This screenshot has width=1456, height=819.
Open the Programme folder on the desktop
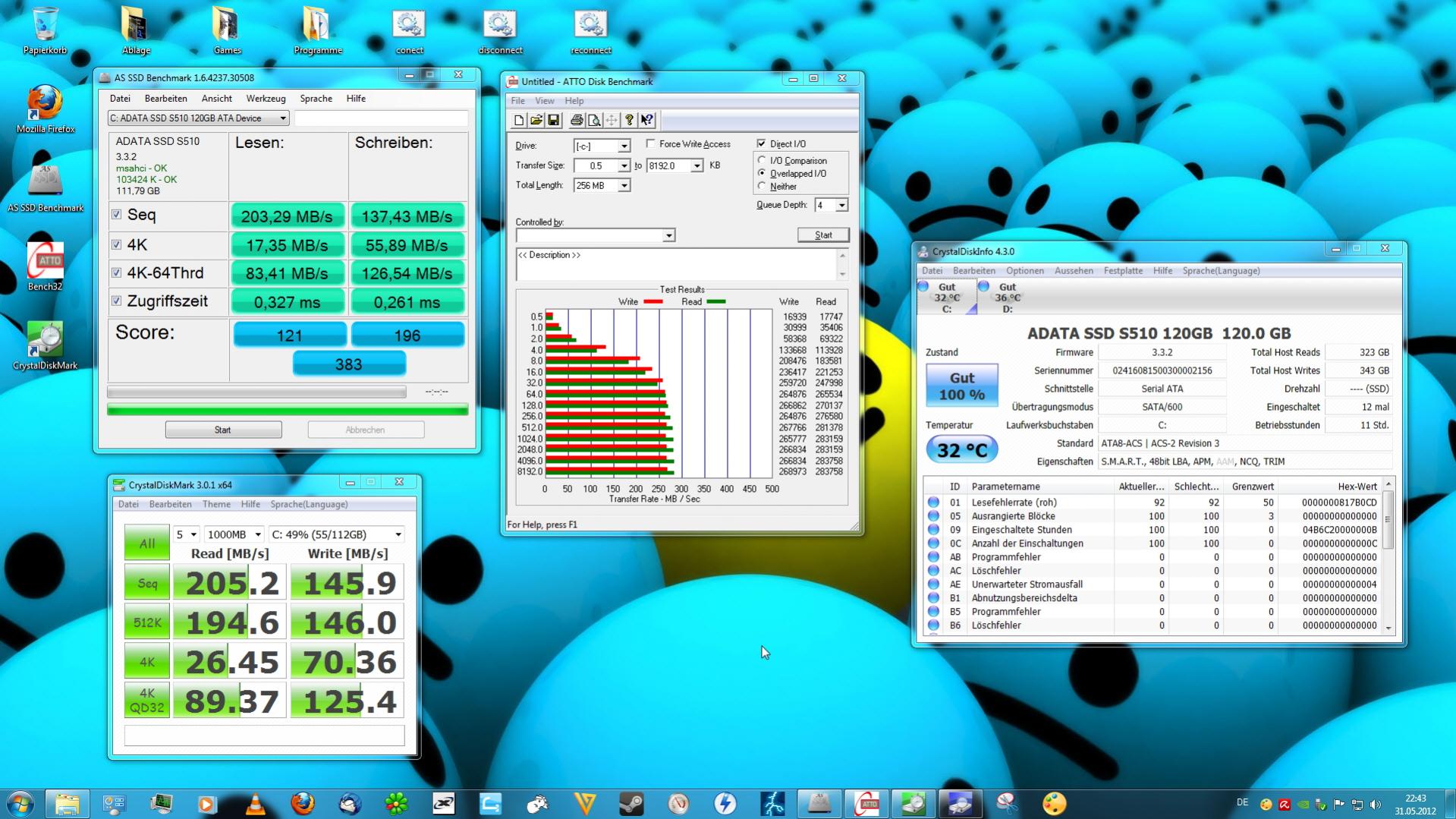click(x=318, y=31)
